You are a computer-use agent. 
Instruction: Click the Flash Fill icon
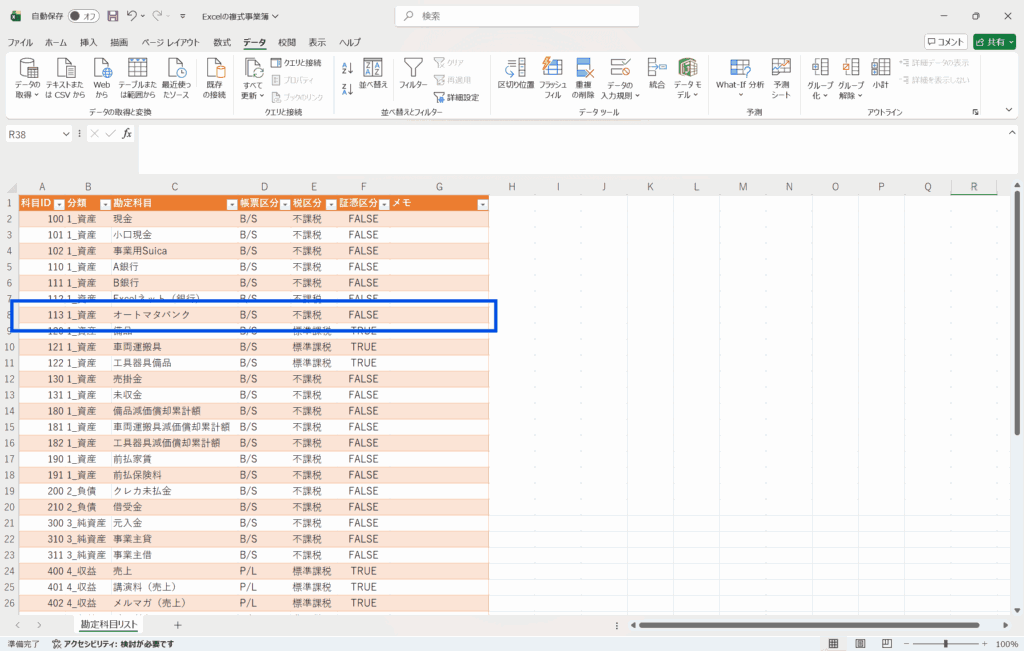click(x=553, y=75)
